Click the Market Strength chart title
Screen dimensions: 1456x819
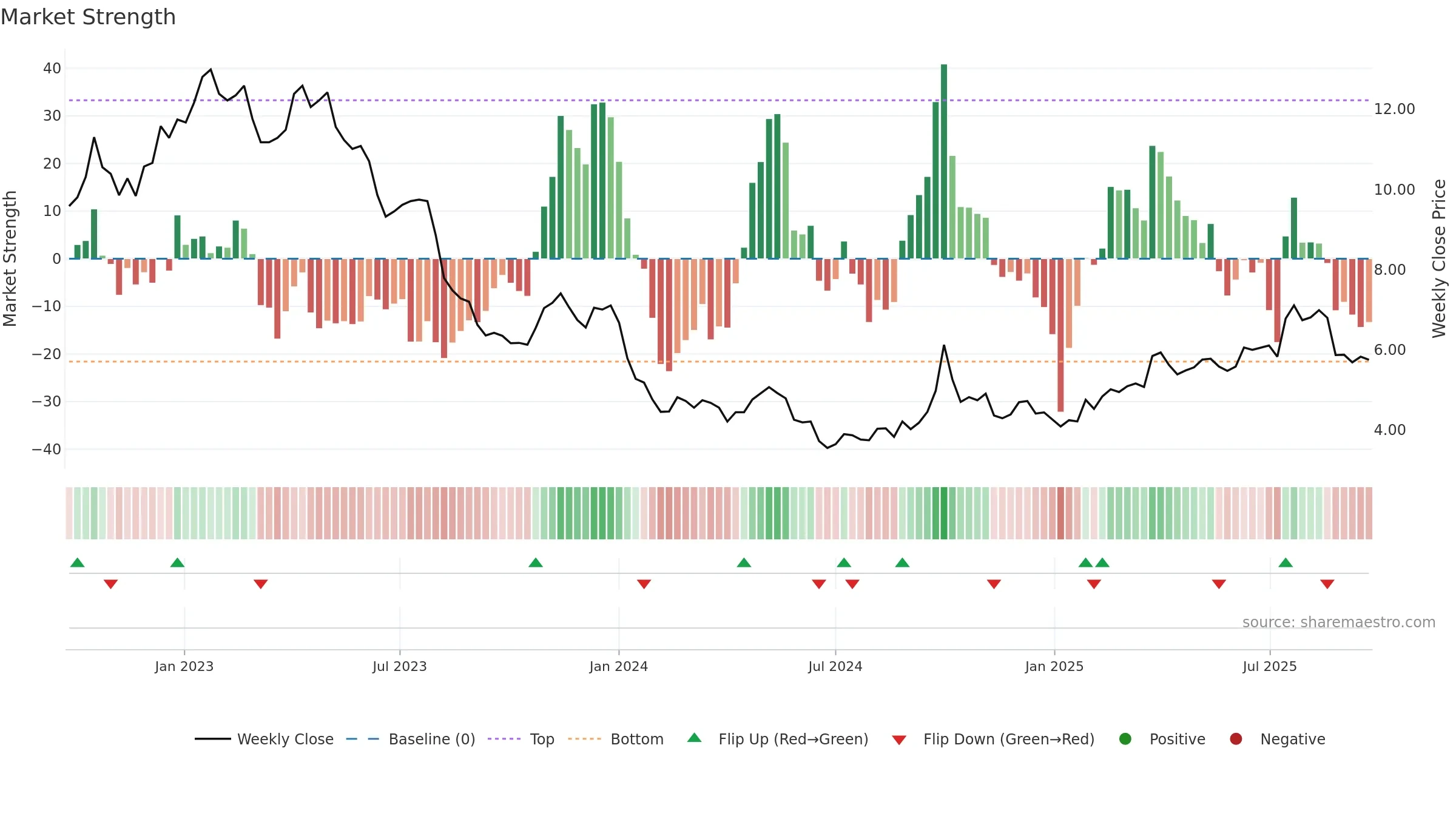pos(88,17)
